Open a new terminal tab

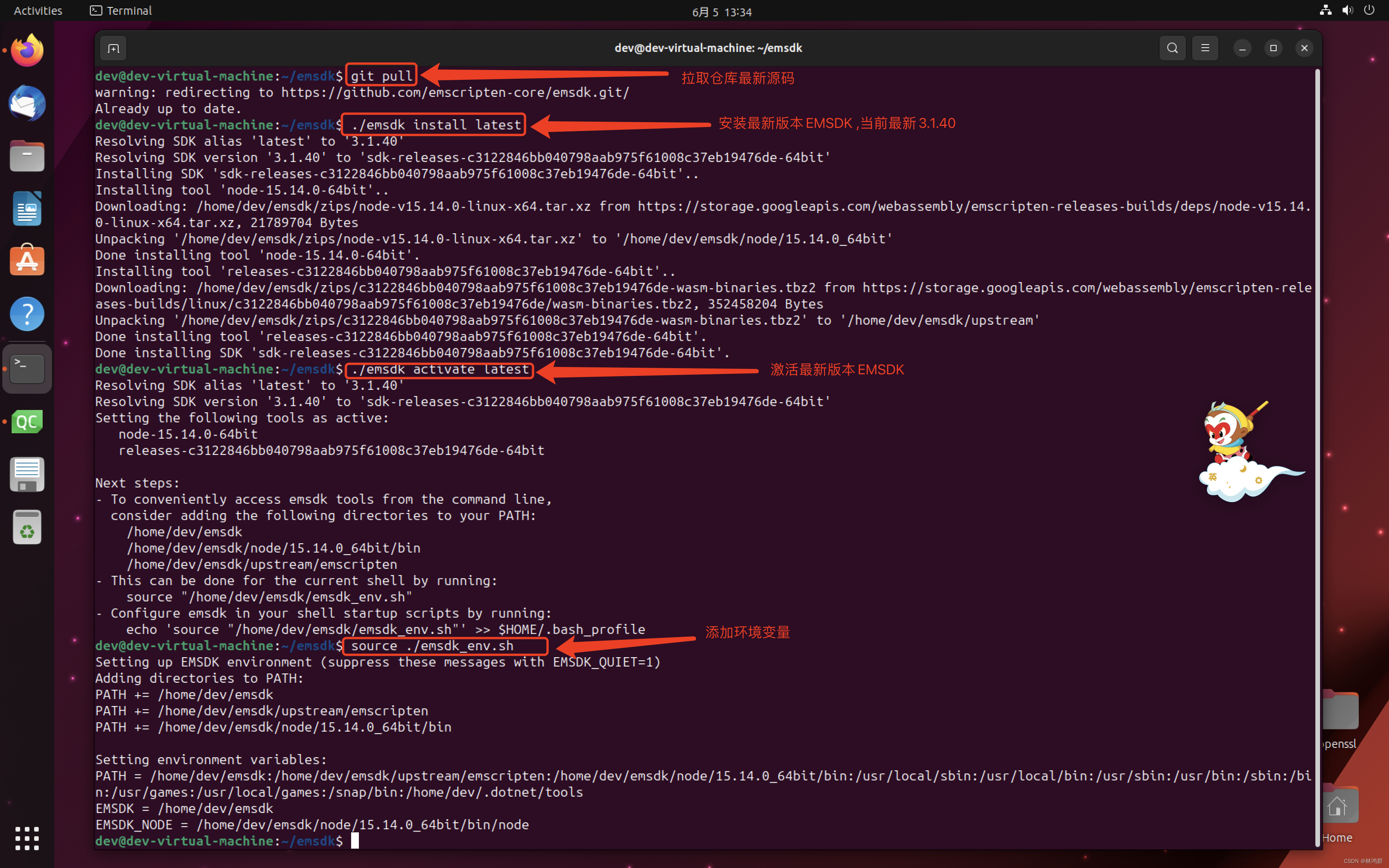(112, 48)
